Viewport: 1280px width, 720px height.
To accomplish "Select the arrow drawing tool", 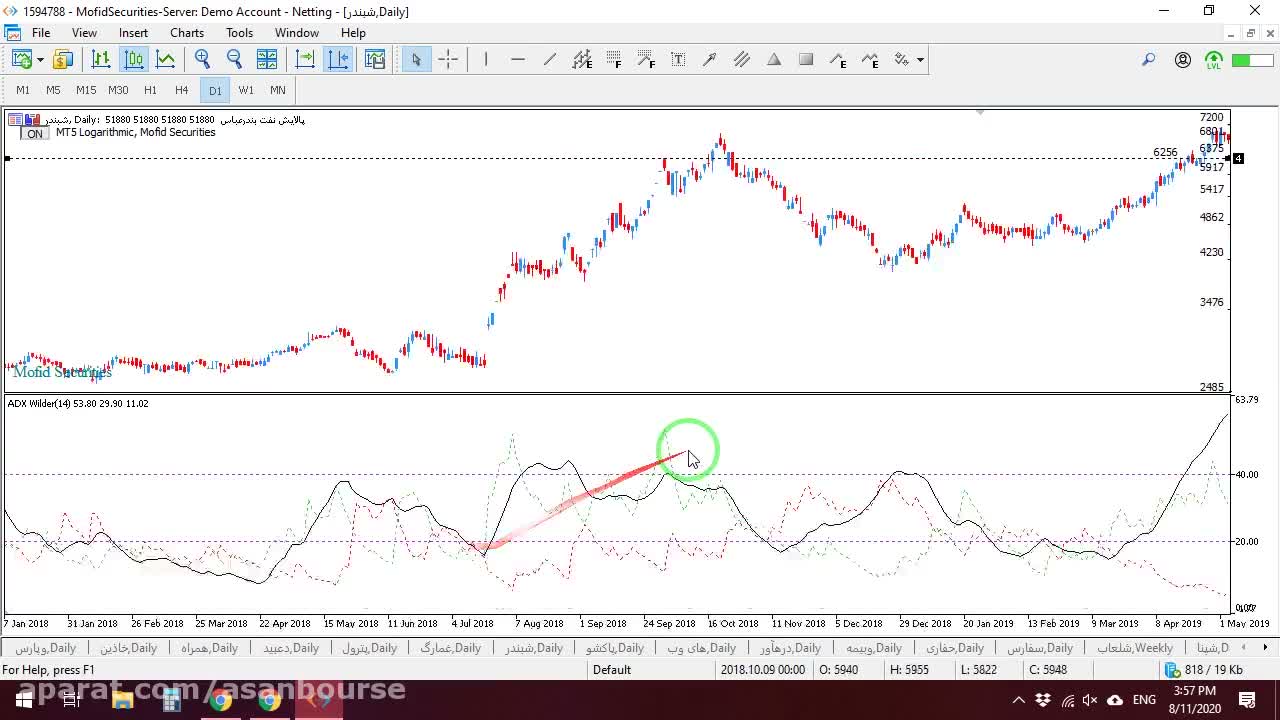I will (x=710, y=60).
